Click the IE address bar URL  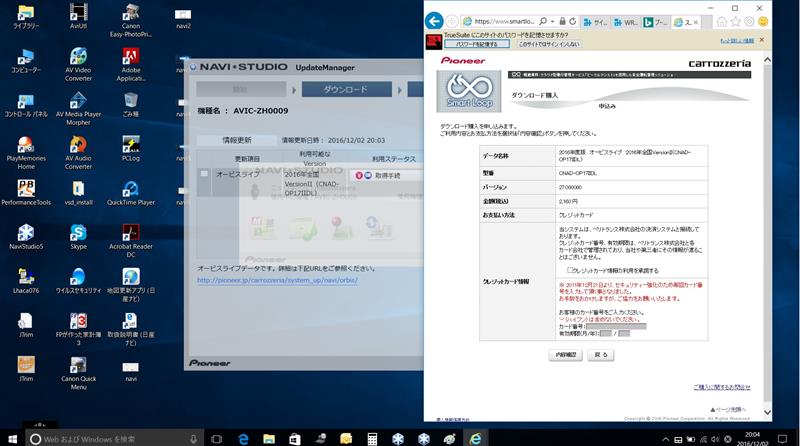[x=504, y=21]
